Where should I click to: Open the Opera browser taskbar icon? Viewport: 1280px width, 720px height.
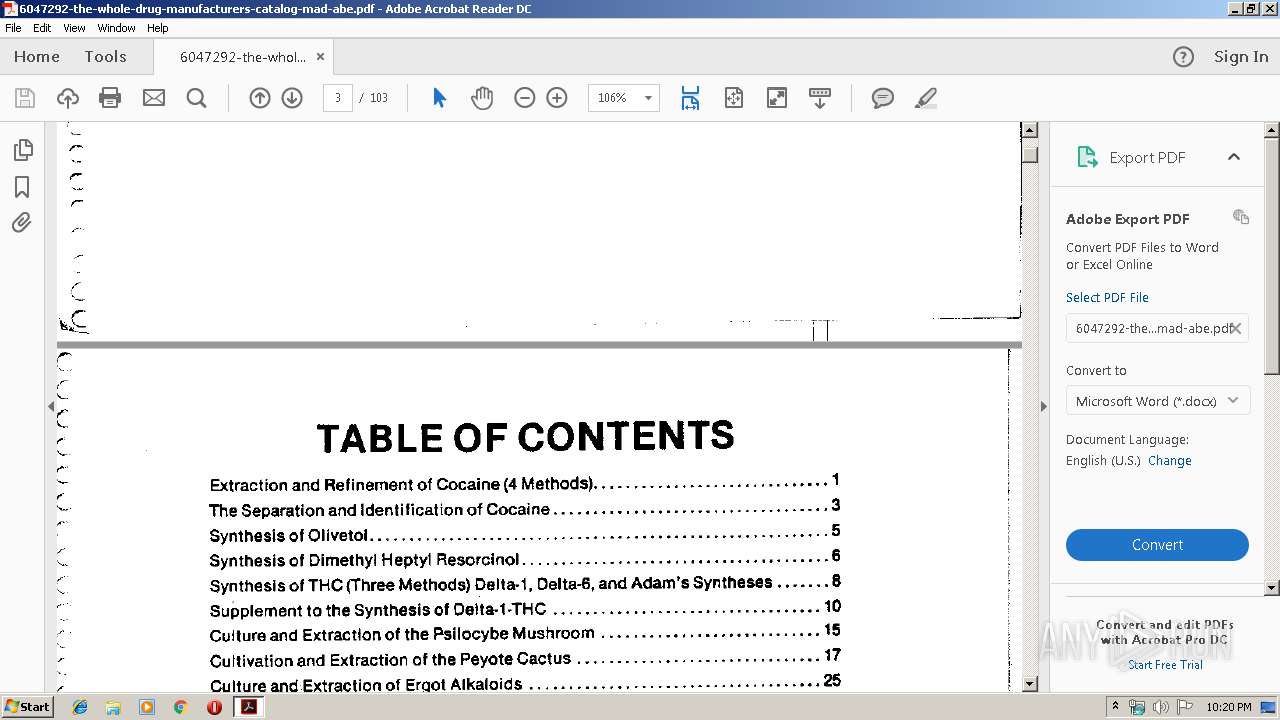click(214, 707)
